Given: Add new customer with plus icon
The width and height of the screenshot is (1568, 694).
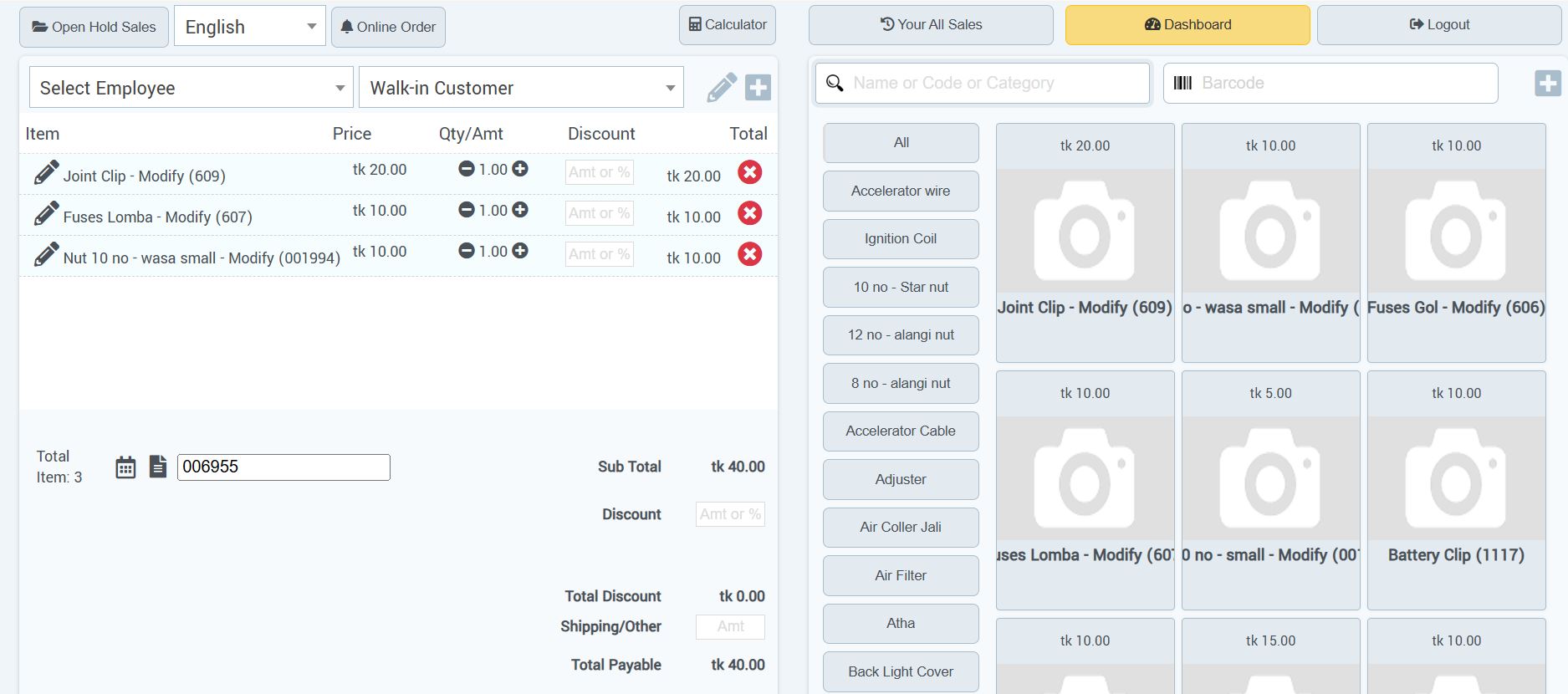Looking at the screenshot, I should click(758, 87).
